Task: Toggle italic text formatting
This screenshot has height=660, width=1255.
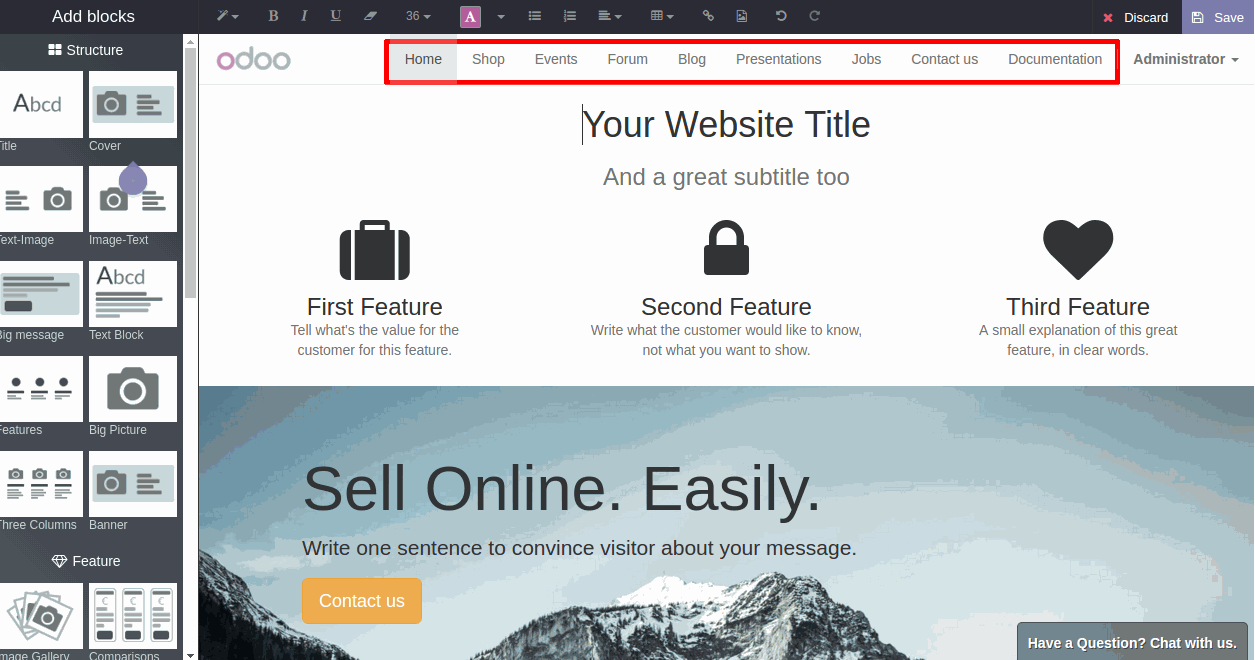Action: click(304, 16)
